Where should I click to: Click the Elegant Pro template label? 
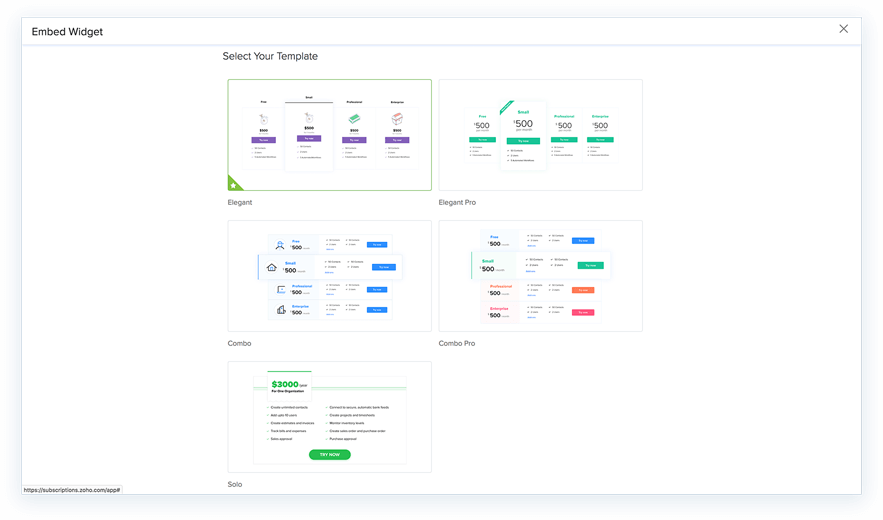tap(457, 202)
